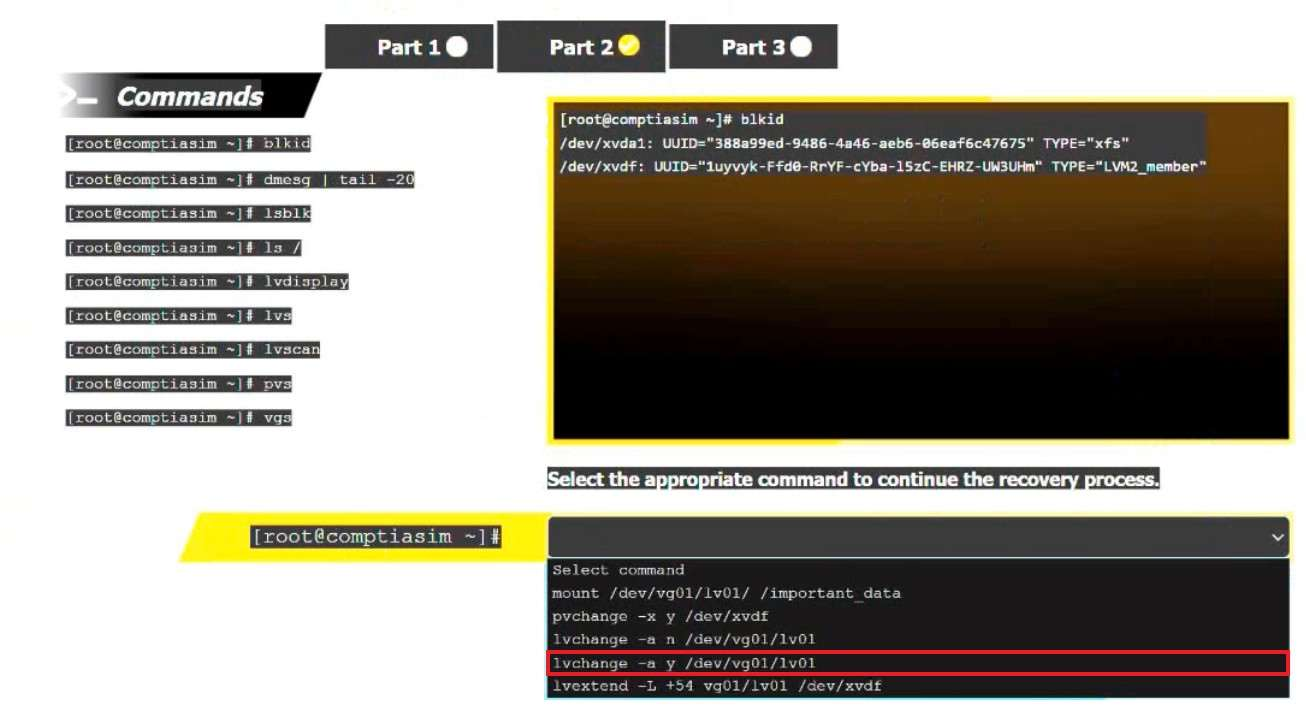Choose the mount /dev/vg01/lv01 option
This screenshot has height=716, width=1306.
(726, 593)
